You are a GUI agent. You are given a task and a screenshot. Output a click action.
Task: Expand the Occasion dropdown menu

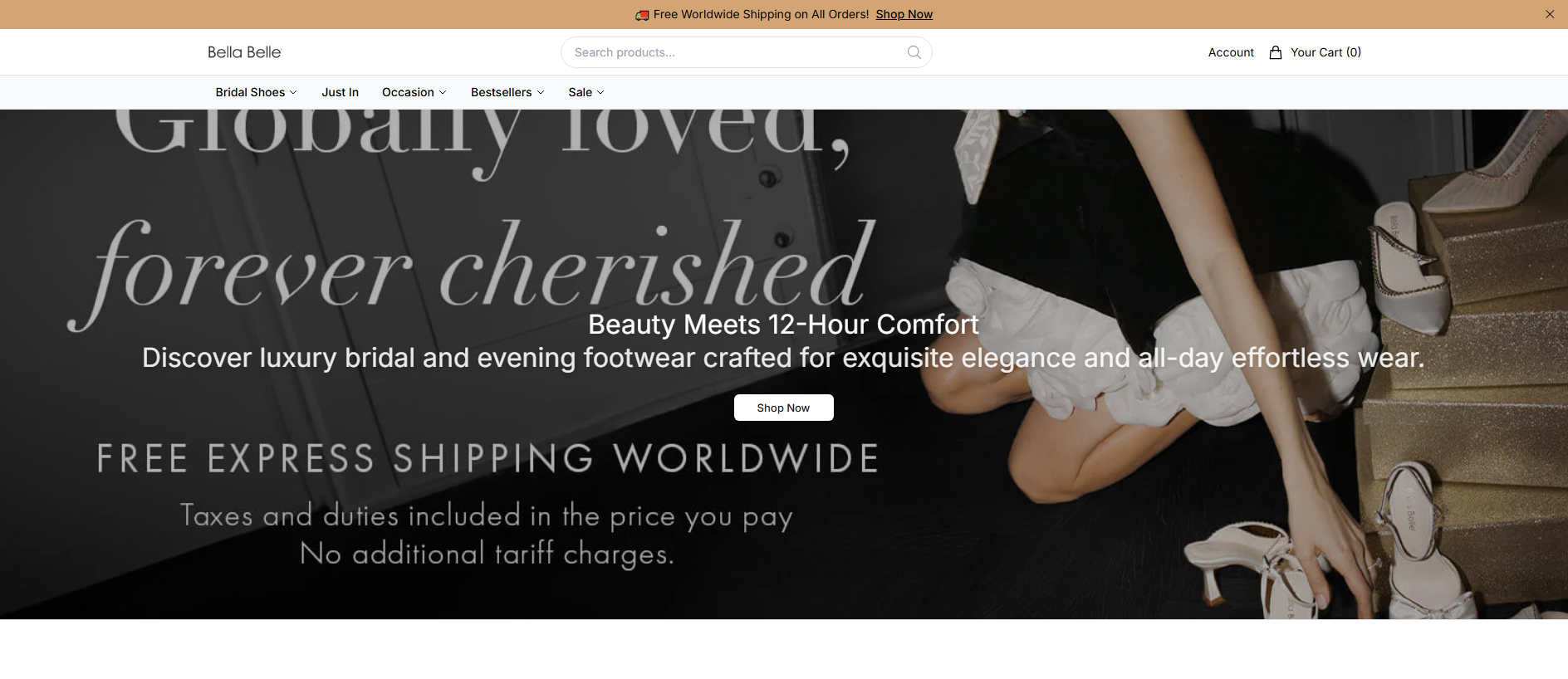point(414,92)
